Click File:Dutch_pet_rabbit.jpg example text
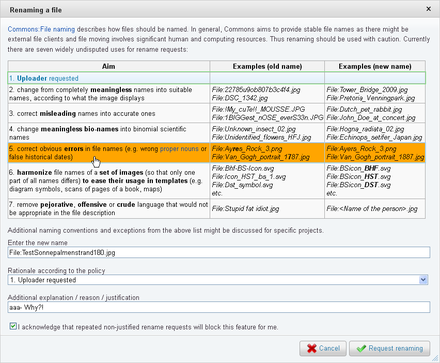This screenshot has height=363, width=440. point(364,109)
